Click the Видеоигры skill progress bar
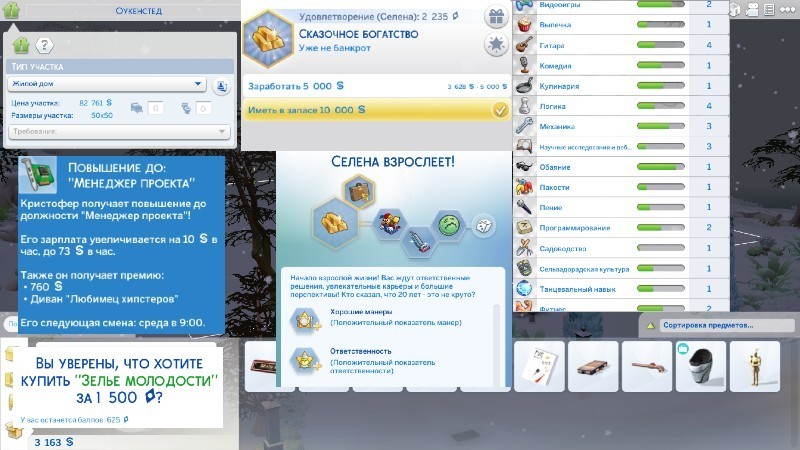The width and height of the screenshot is (800, 450). (x=661, y=4)
